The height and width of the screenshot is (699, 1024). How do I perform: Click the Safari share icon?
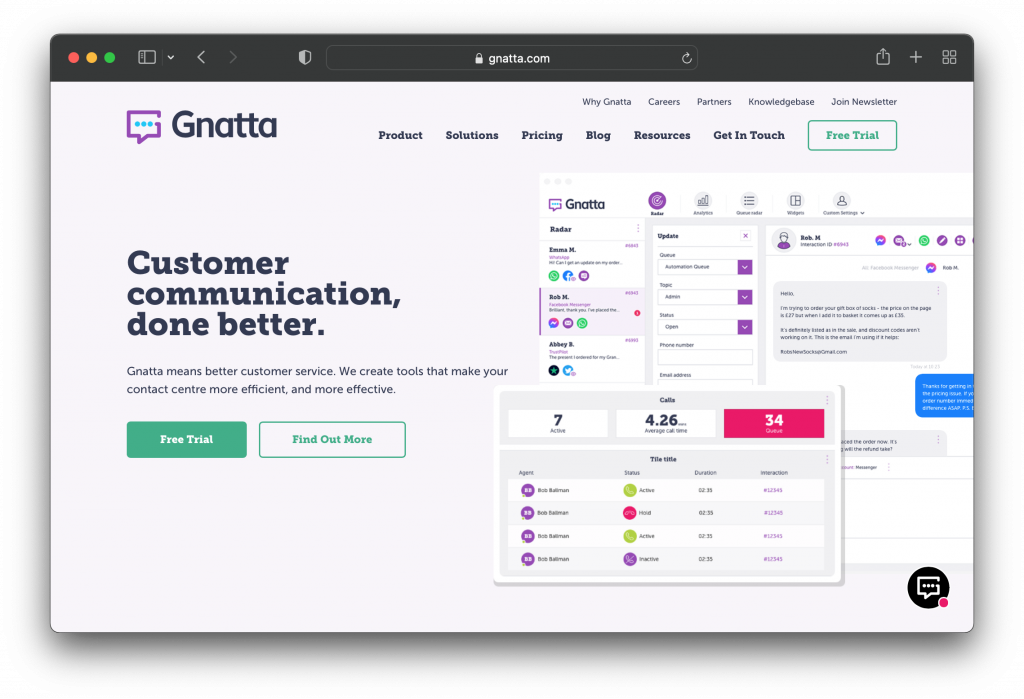883,58
